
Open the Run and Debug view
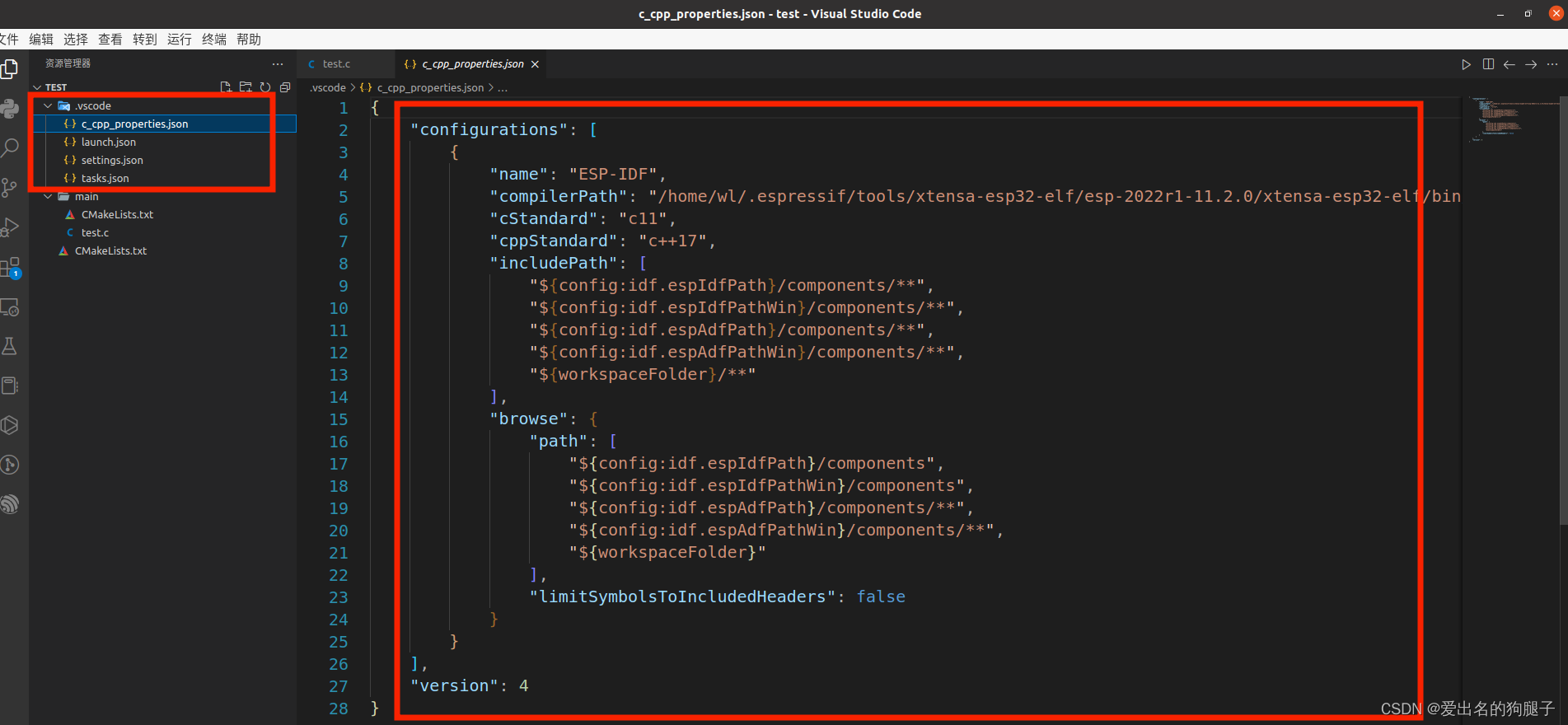click(9, 227)
